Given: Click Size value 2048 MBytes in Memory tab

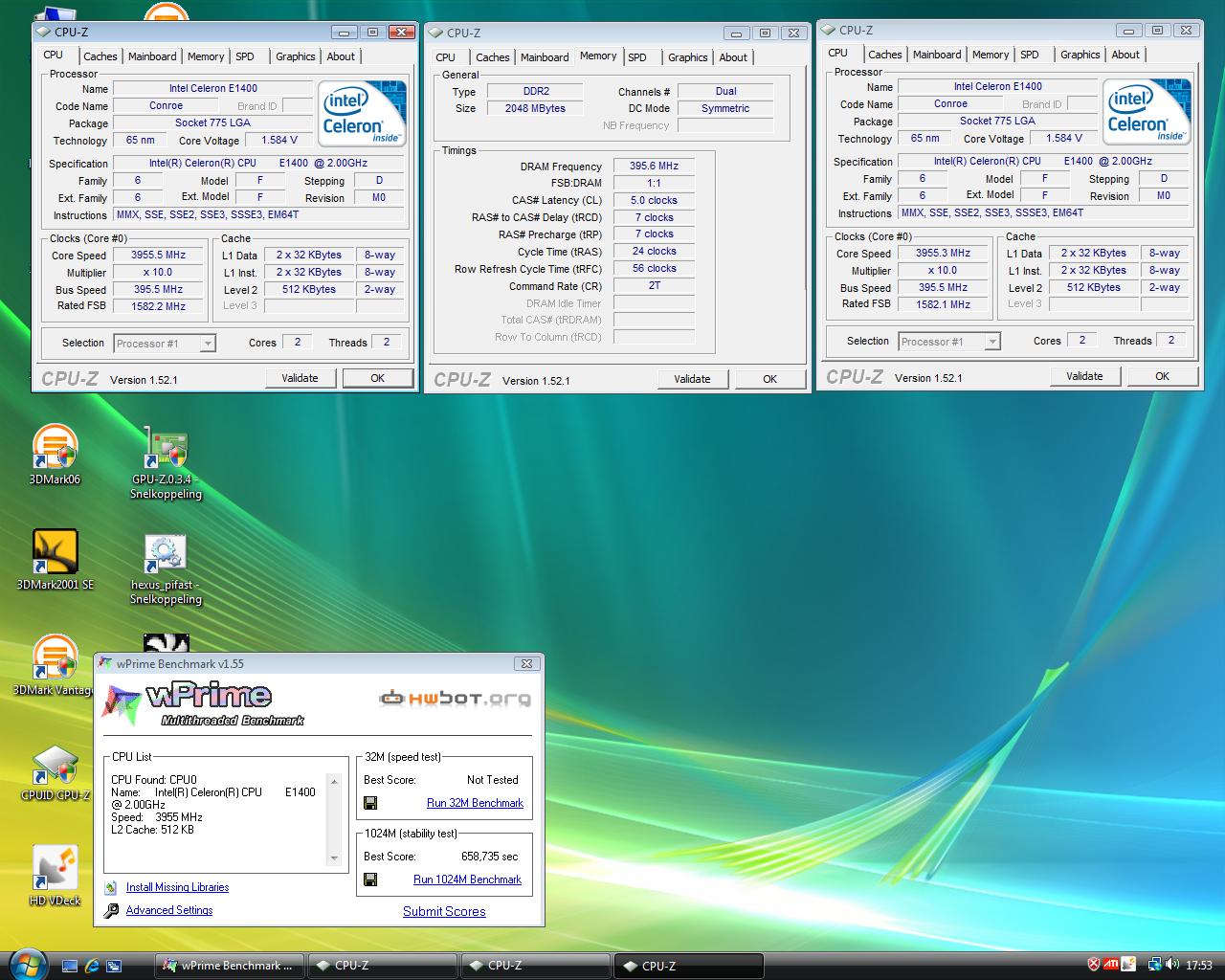Looking at the screenshot, I should 535,108.
